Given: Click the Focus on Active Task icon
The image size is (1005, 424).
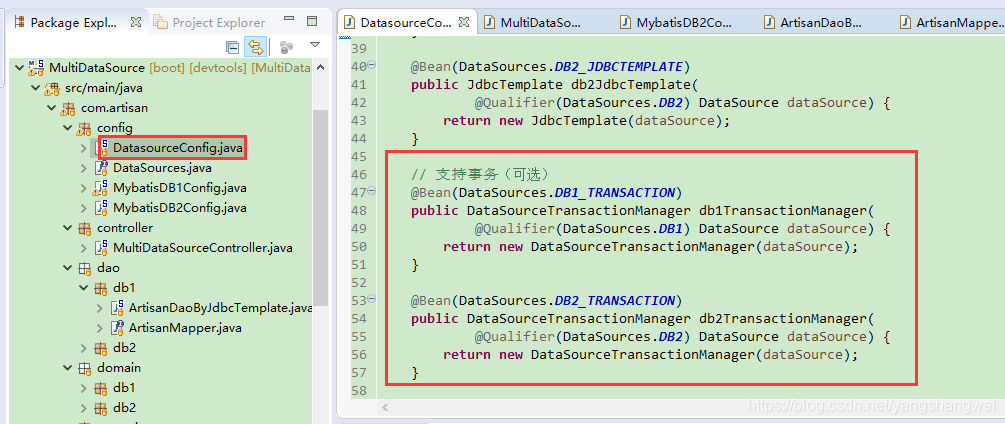Looking at the screenshot, I should (286, 46).
